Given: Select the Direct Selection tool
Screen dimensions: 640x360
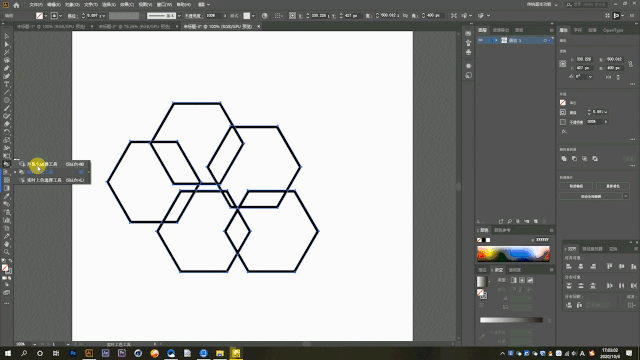Looking at the screenshot, I should coord(7,44).
